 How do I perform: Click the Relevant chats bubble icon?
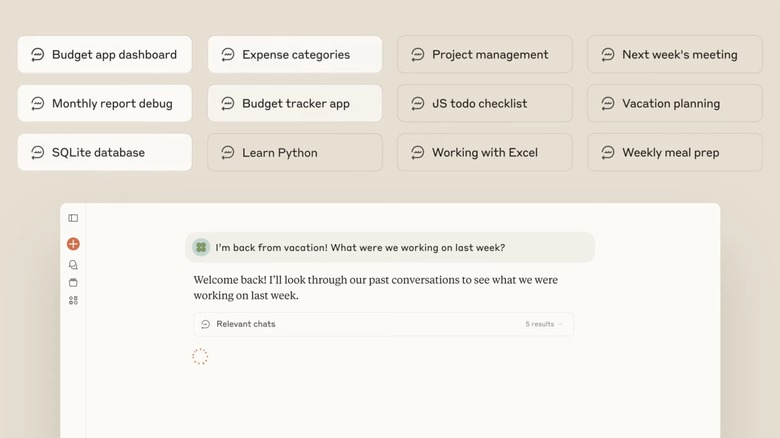[x=206, y=324]
